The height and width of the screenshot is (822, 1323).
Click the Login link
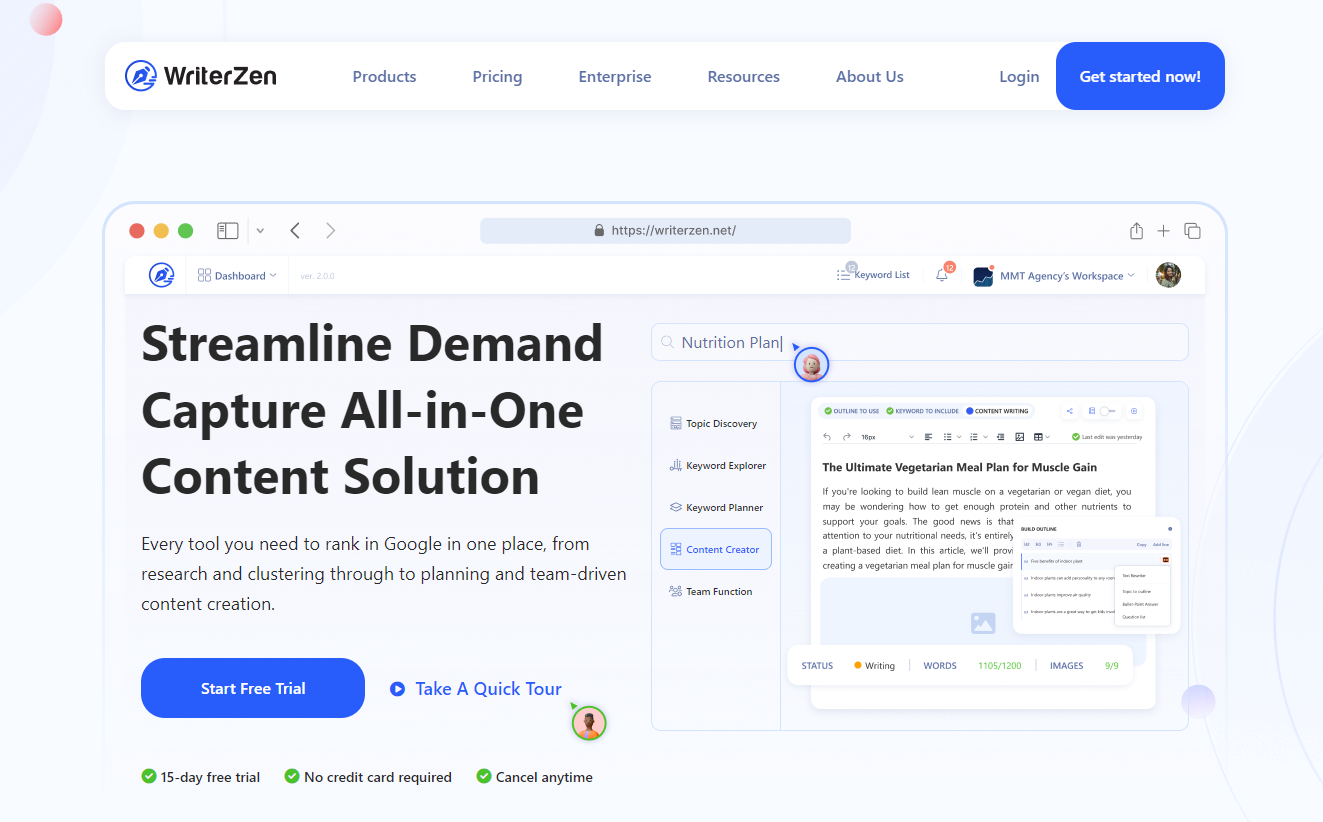coord(1019,76)
